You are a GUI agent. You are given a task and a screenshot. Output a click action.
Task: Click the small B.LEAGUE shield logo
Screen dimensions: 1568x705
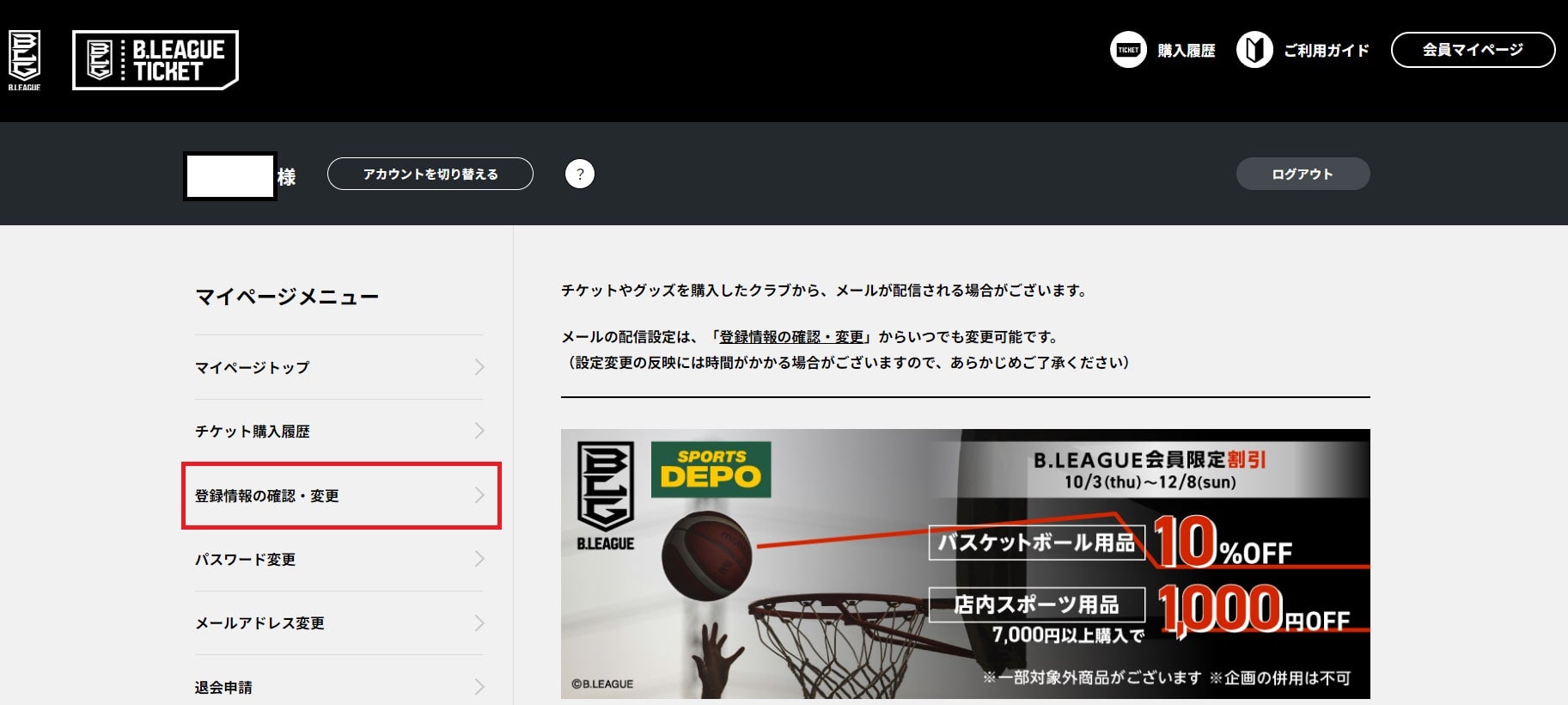[x=24, y=60]
